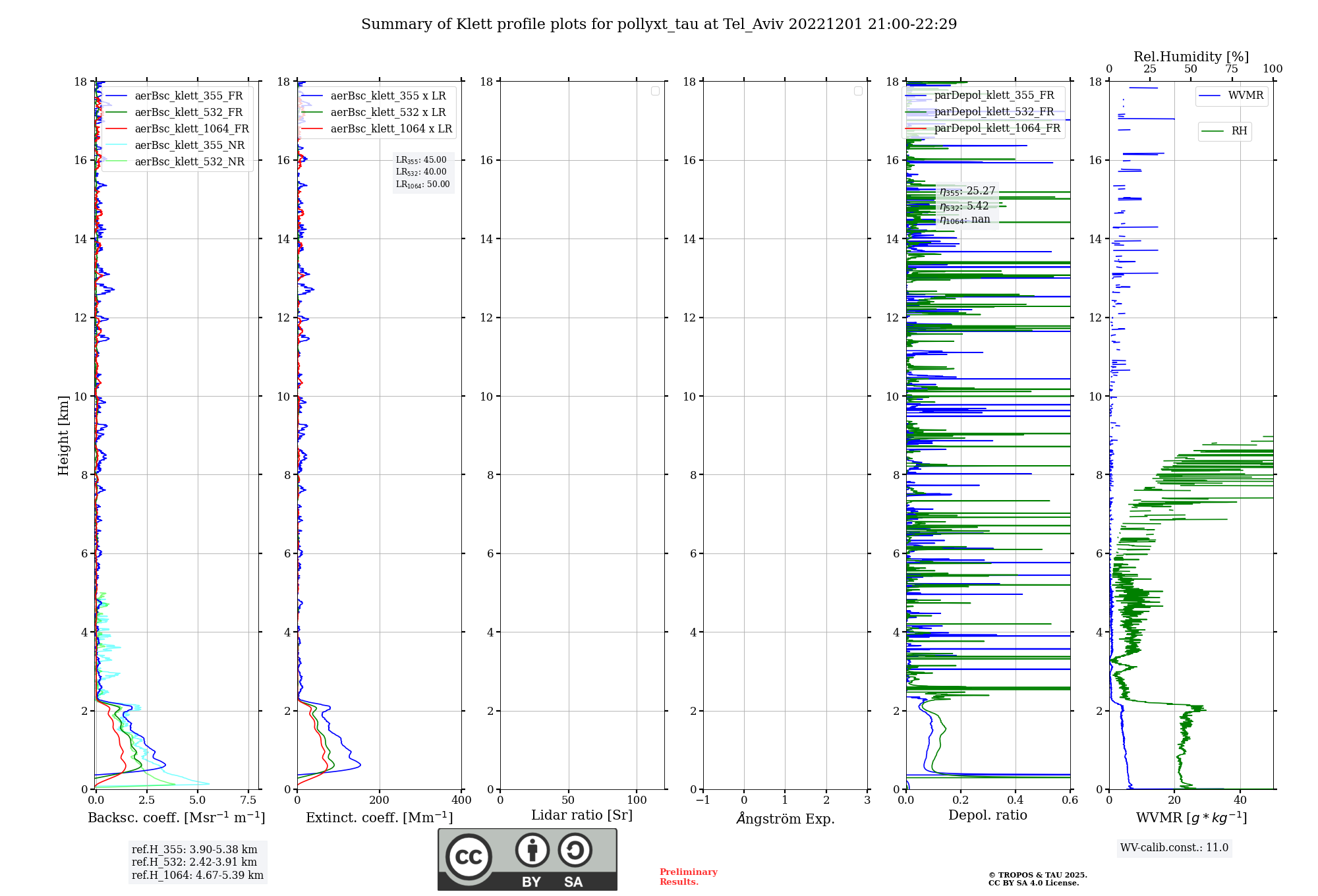Click the 7.5 tick on backscatter axis
Screen dimensions: 1318x896
click(248, 800)
